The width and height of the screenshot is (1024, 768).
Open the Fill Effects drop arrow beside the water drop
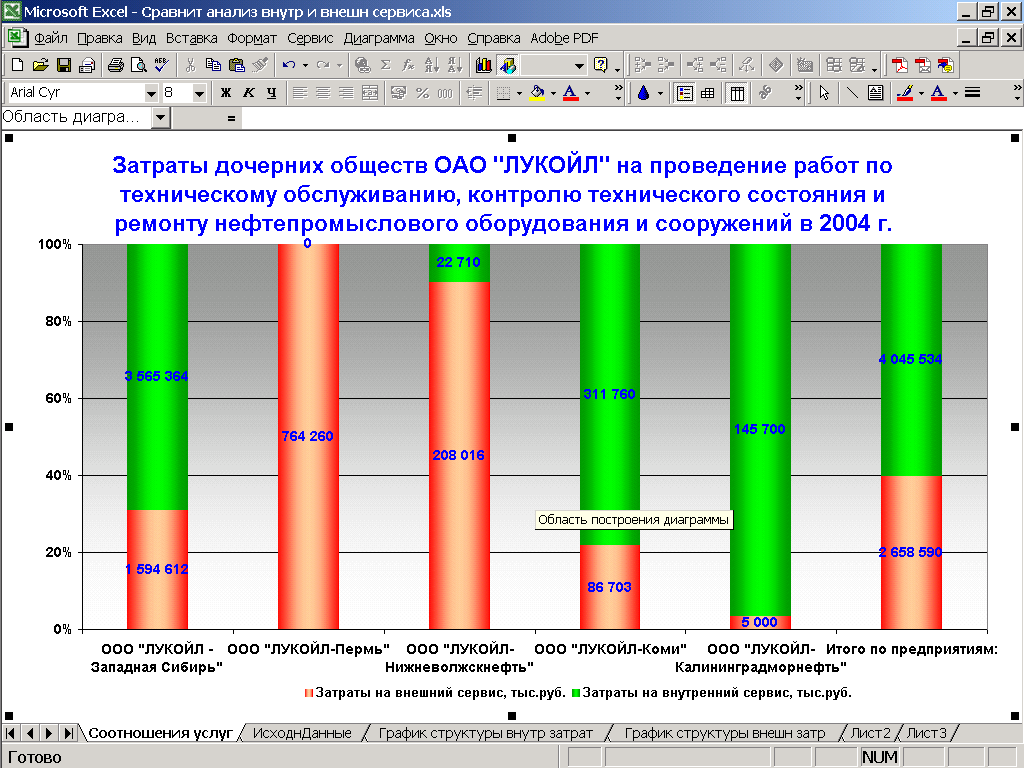pos(660,93)
